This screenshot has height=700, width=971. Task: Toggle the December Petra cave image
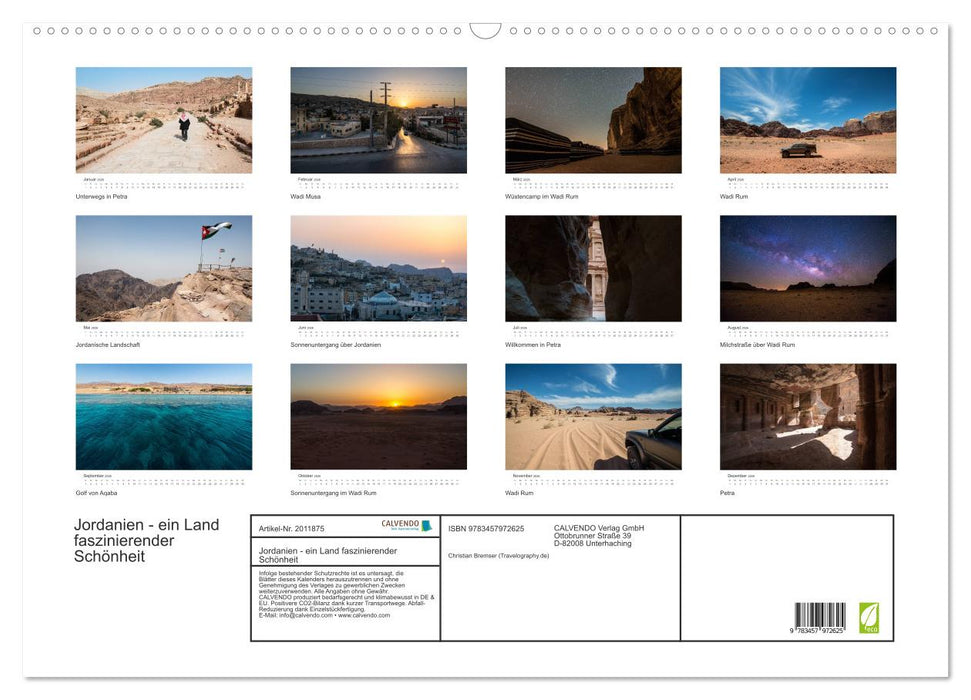(x=807, y=416)
